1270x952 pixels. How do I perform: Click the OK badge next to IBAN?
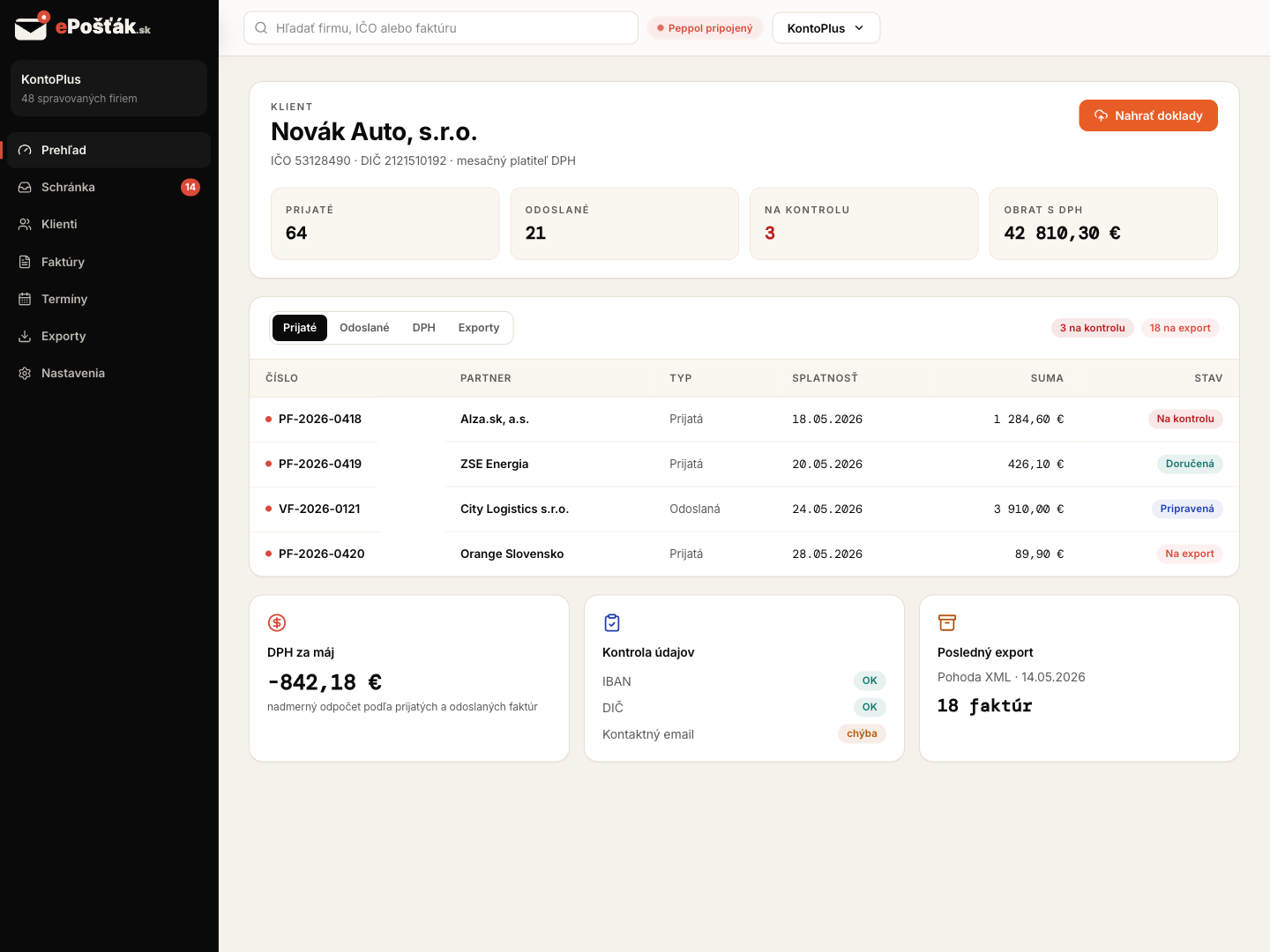tap(870, 681)
